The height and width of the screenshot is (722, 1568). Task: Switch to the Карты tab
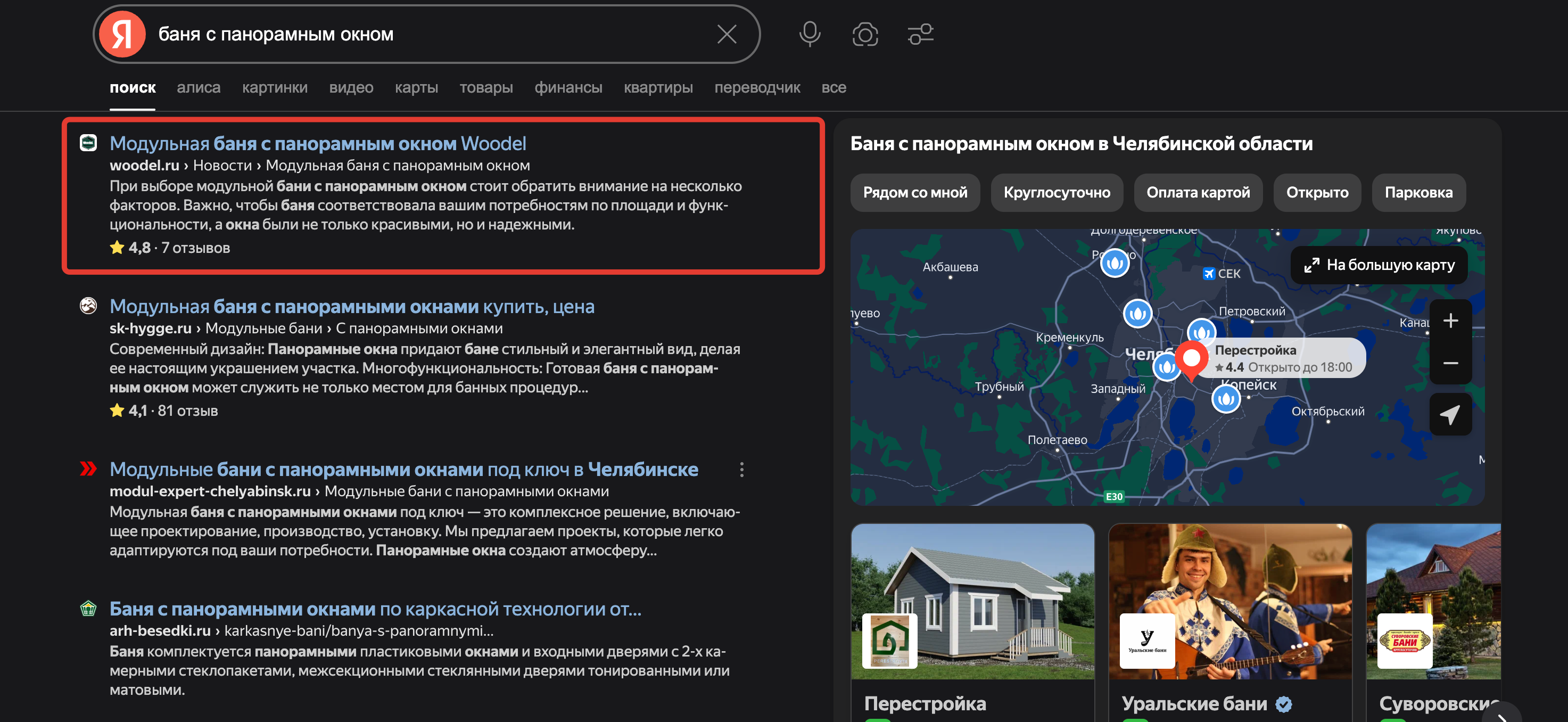(x=416, y=87)
